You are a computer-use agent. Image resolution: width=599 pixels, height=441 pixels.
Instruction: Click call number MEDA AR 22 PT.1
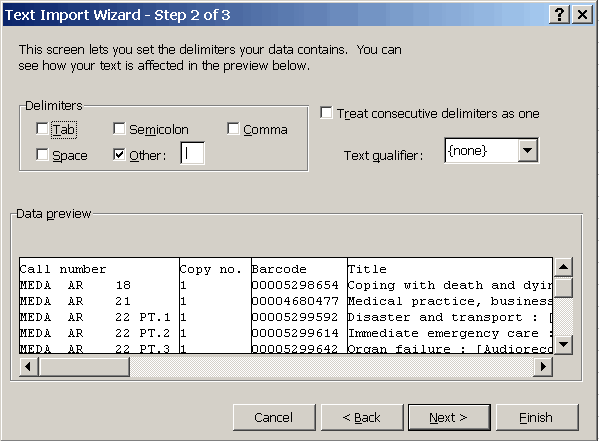pyautogui.click(x=95, y=318)
